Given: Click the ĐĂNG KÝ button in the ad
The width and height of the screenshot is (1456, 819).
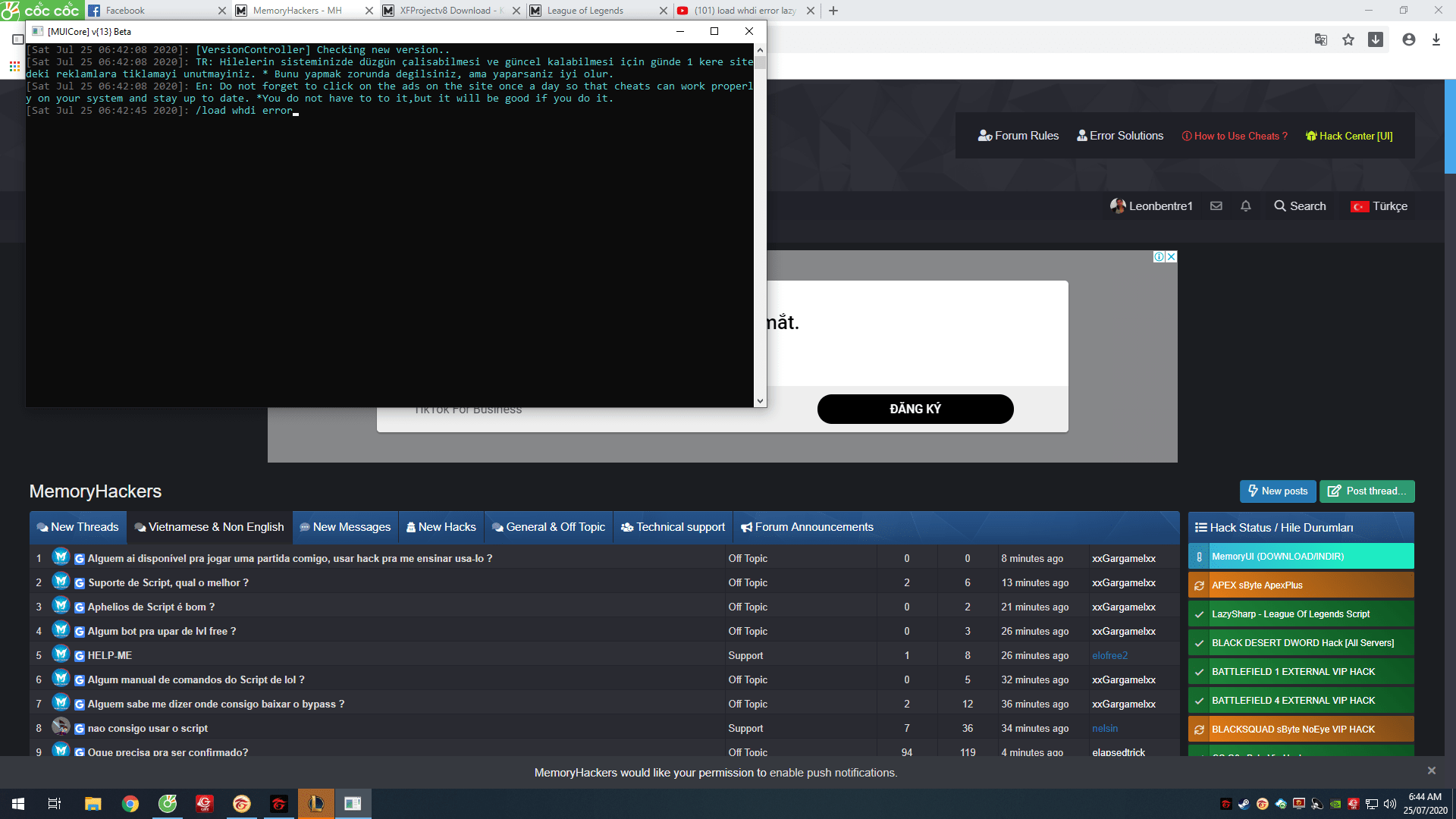Looking at the screenshot, I should tap(915, 409).
